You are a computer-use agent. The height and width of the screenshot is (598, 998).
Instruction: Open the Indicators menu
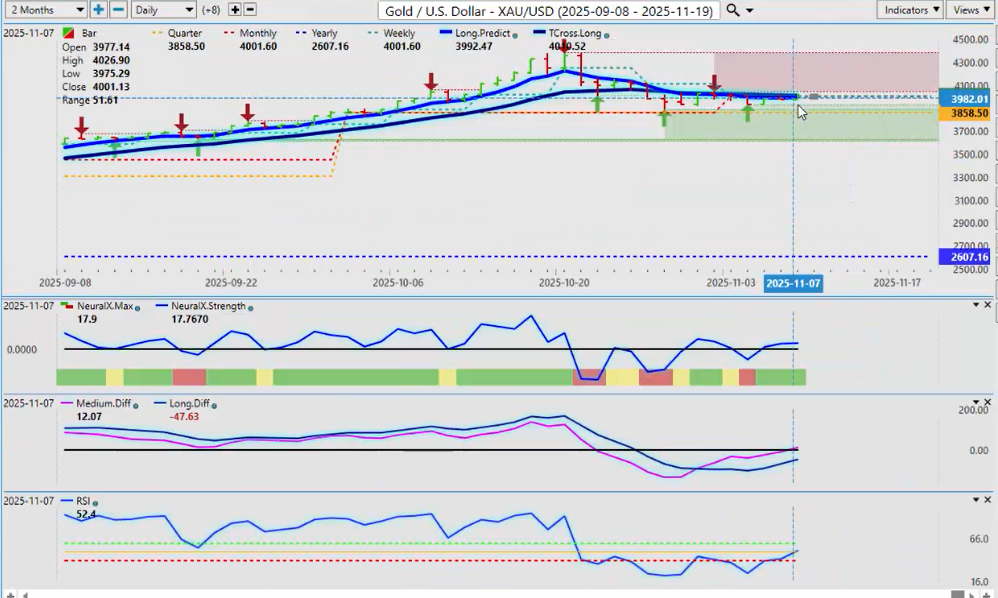pos(911,9)
